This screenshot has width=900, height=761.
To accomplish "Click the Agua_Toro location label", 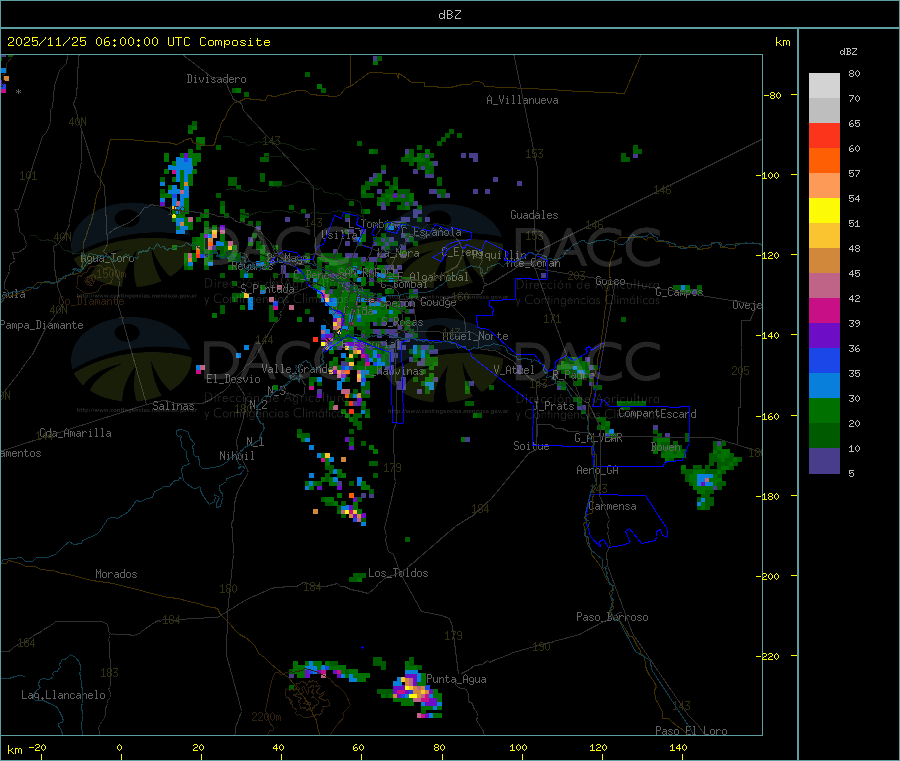I will point(107,258).
